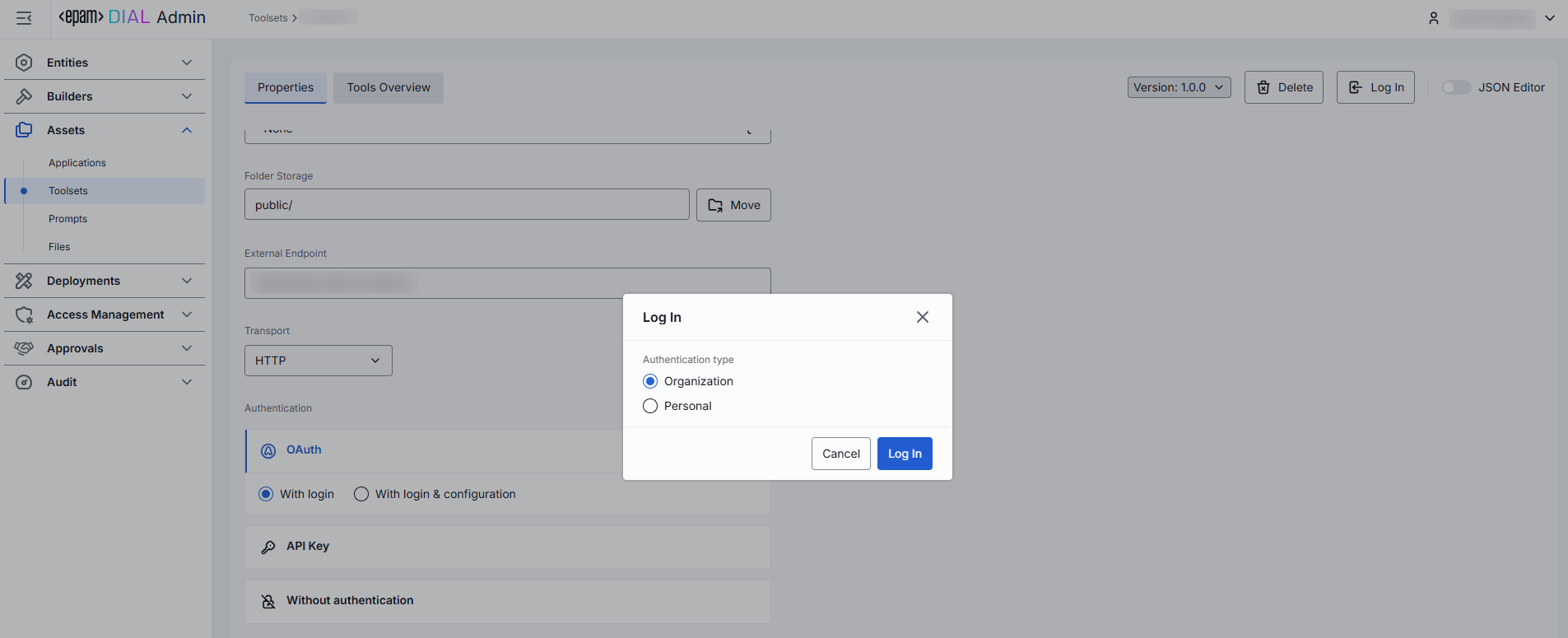Click the blue Log In button
Screen dimensions: 1568x638
coord(904,454)
